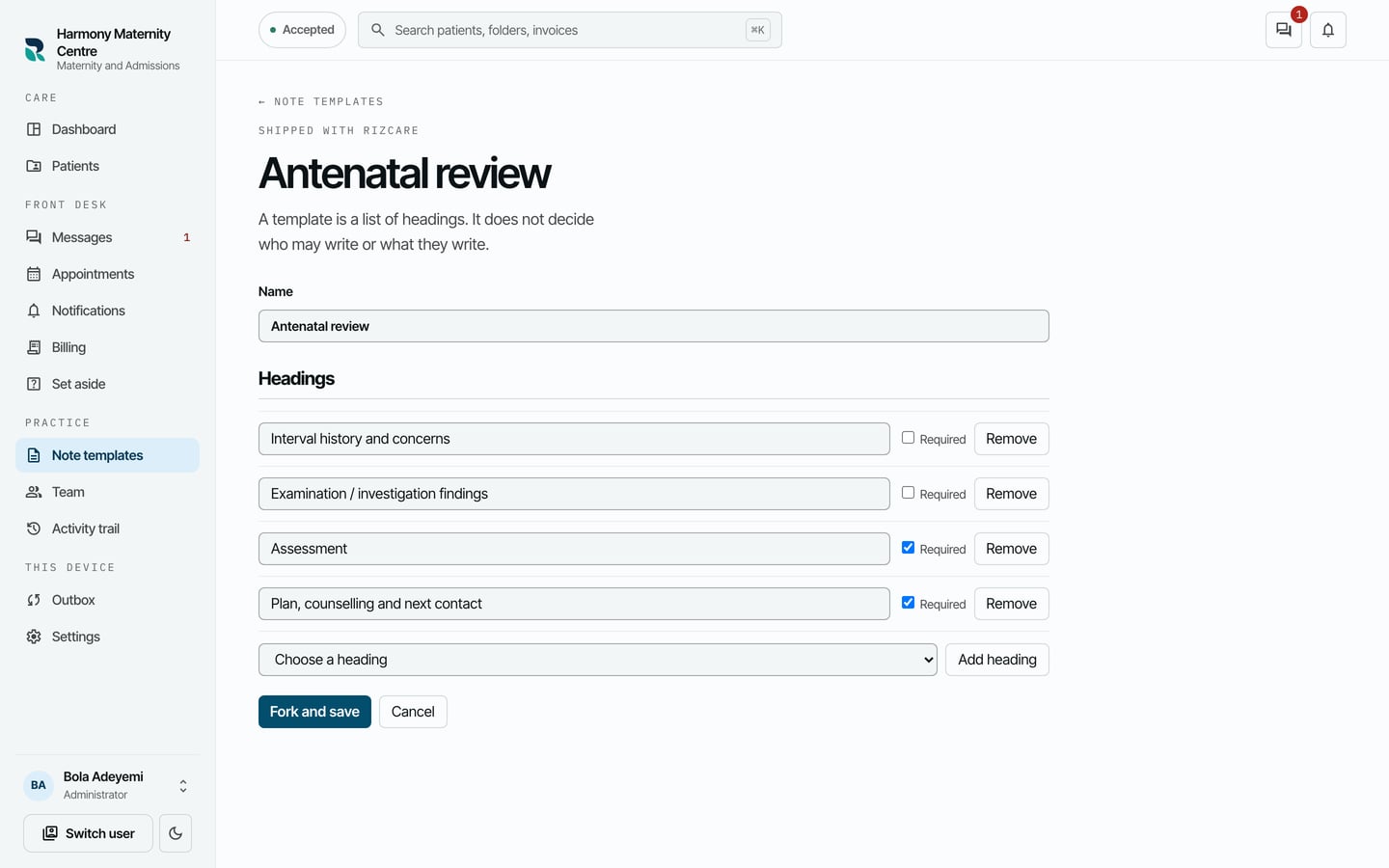Click the Add heading button
This screenshot has width=1389, height=868.
pos(997,660)
